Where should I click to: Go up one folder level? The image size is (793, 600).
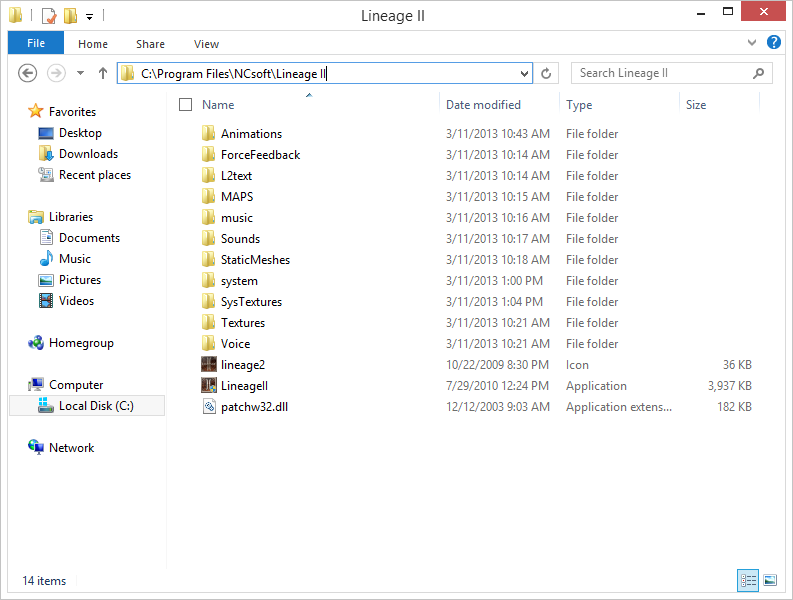tap(103, 73)
